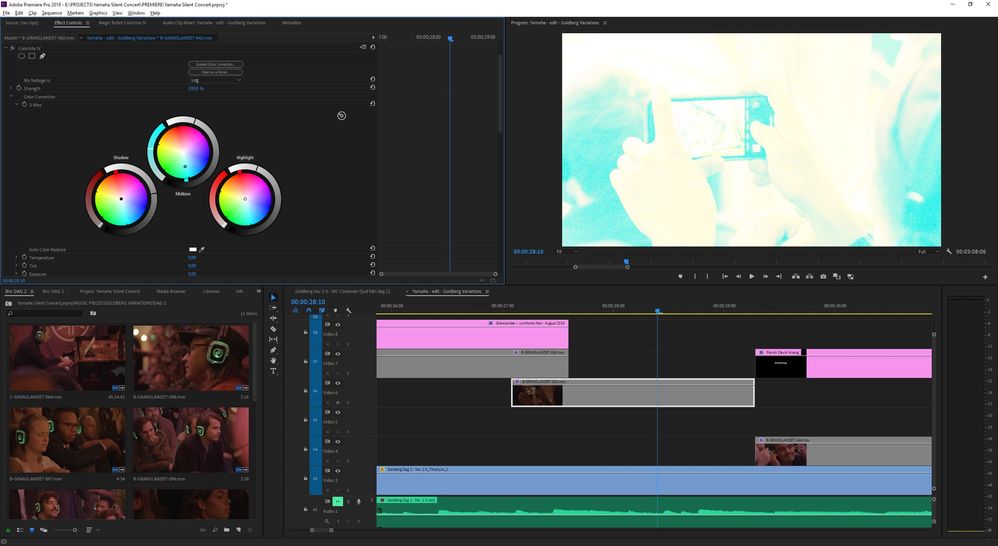Toggle linked selection in timeline
This screenshot has height=546, width=998.
(x=321, y=311)
